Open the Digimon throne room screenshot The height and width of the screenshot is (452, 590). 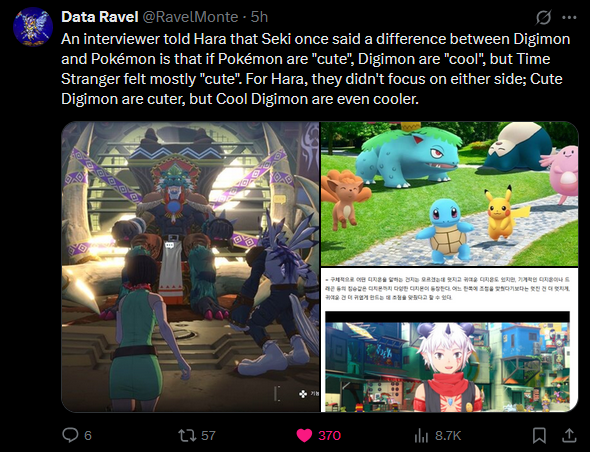tap(190, 266)
